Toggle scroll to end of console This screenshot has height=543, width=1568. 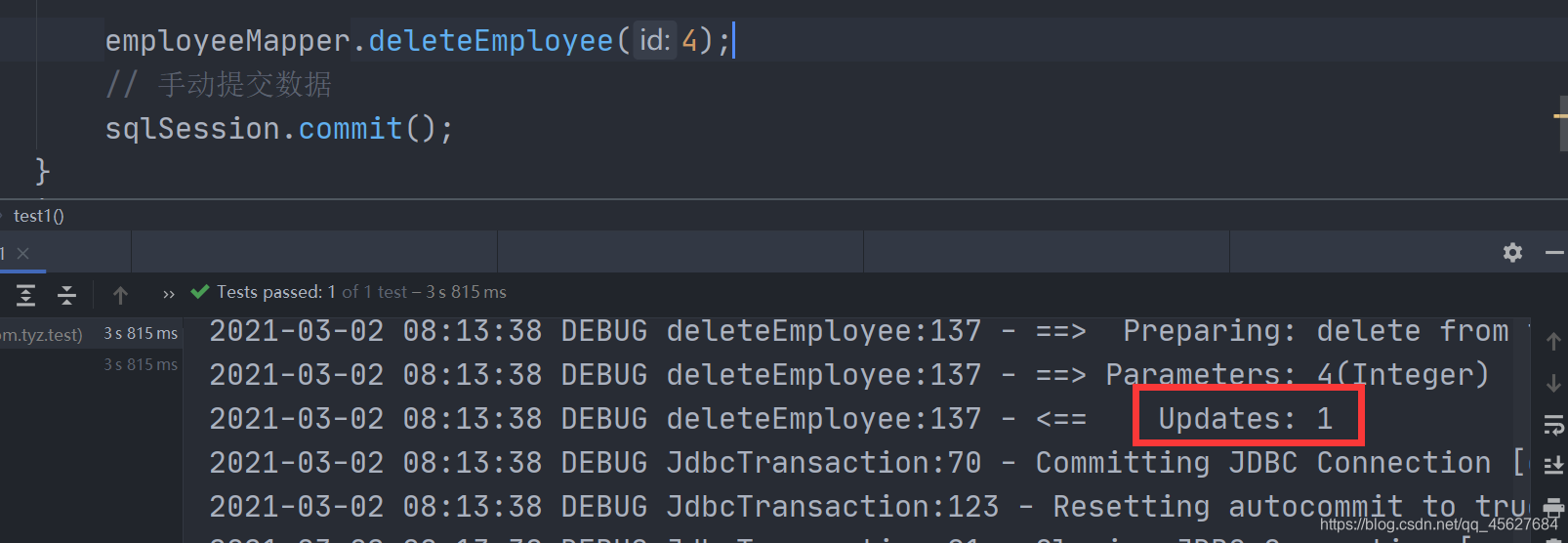click(x=1553, y=466)
